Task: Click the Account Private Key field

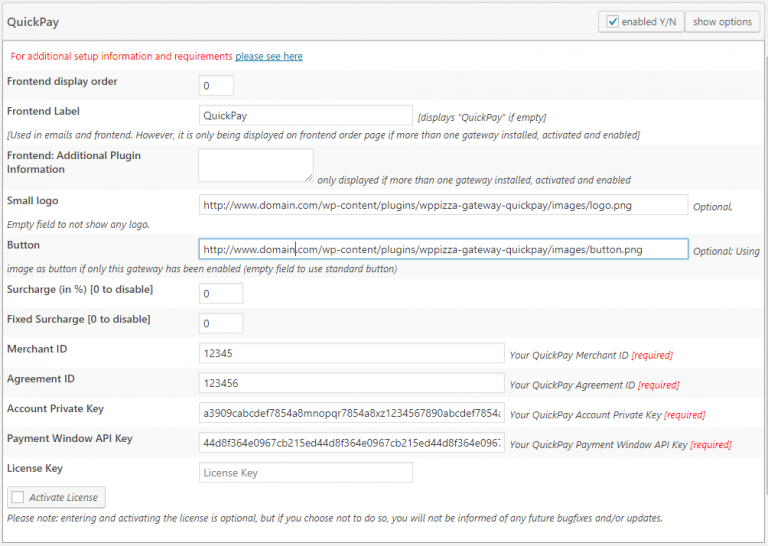Action: point(351,413)
